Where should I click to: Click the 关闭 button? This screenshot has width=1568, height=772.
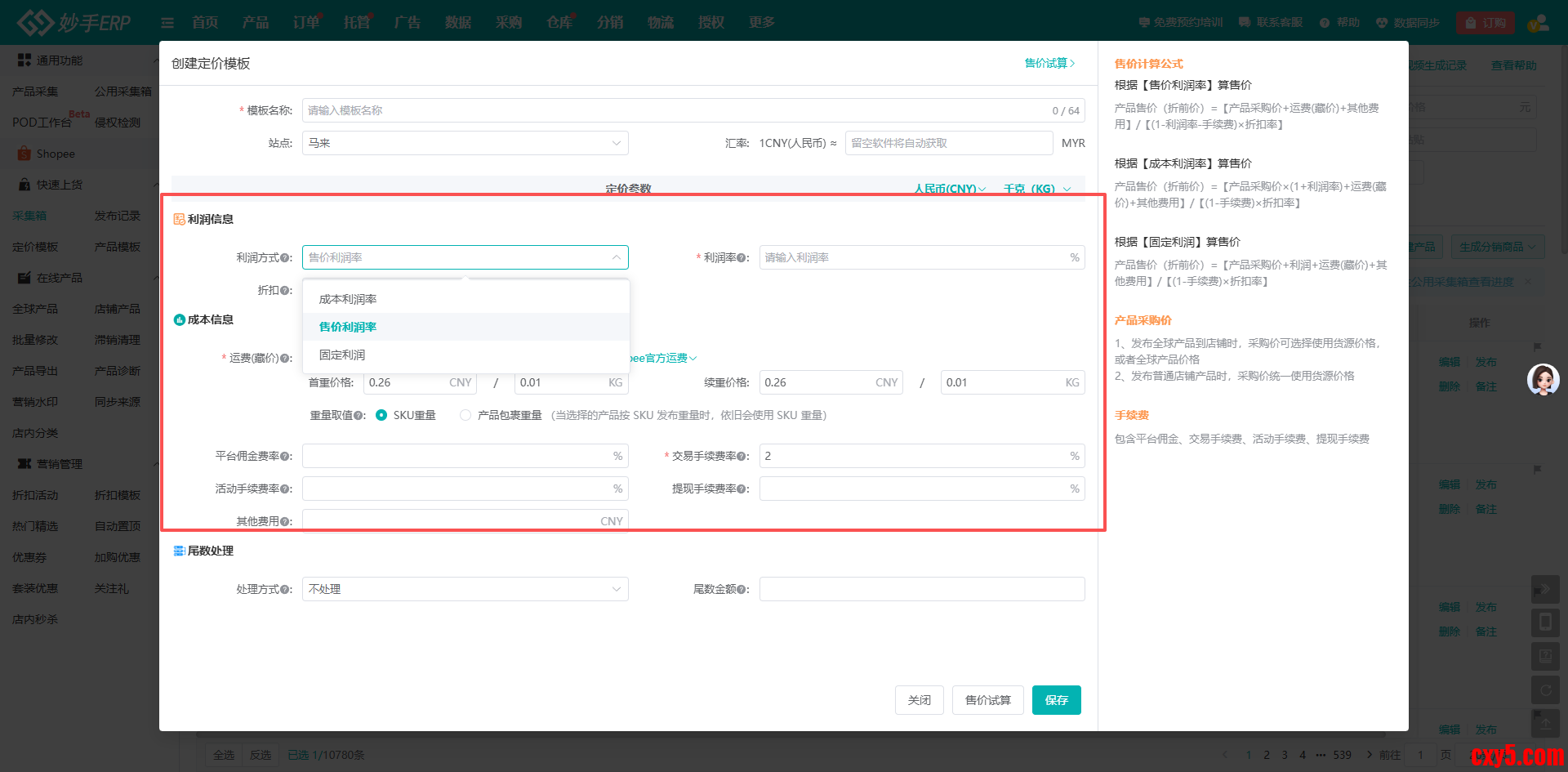[919, 700]
